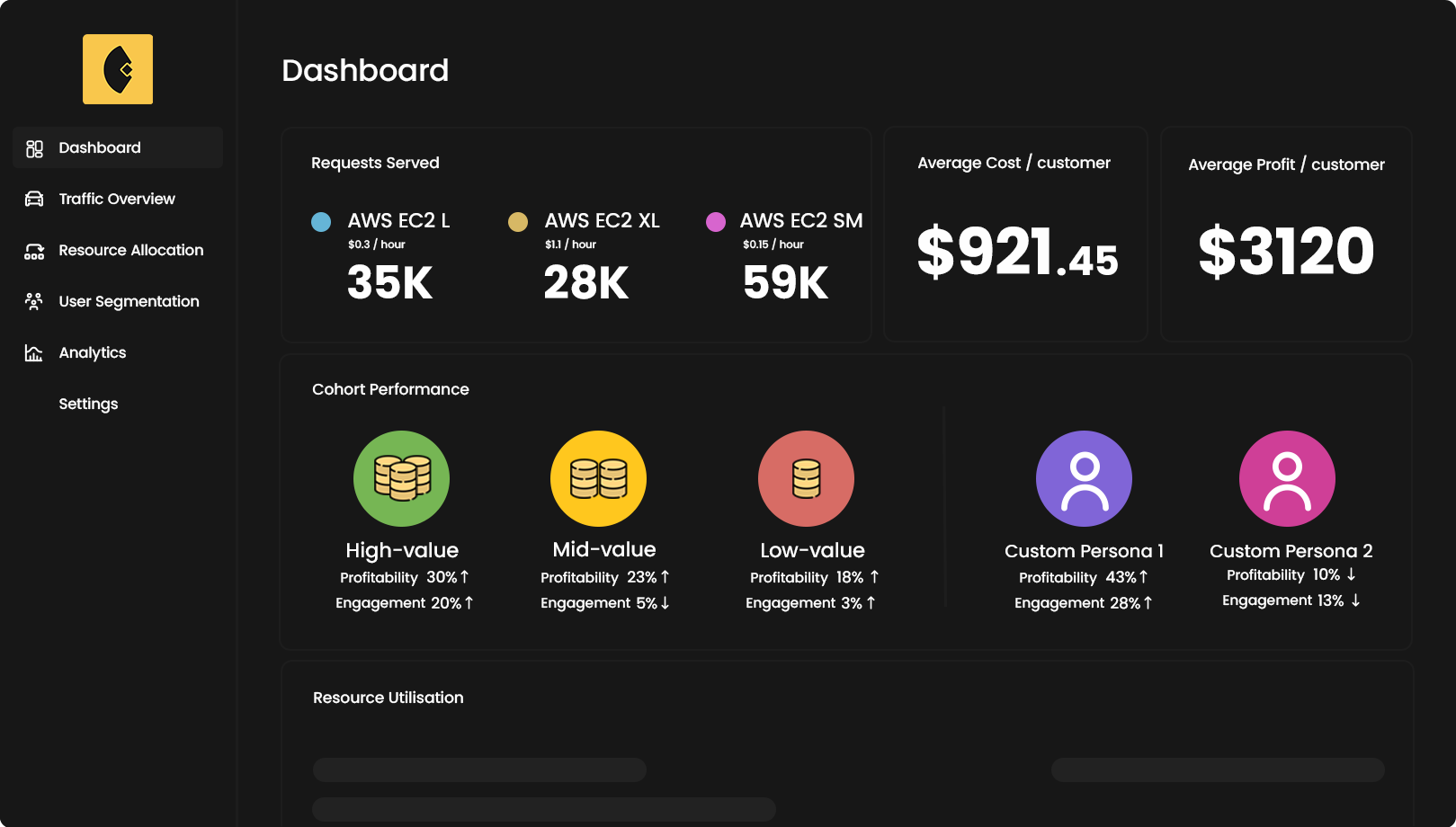This screenshot has width=1456, height=827.
Task: Open the pink Custom Persona 2 avatar
Action: tap(1287, 478)
